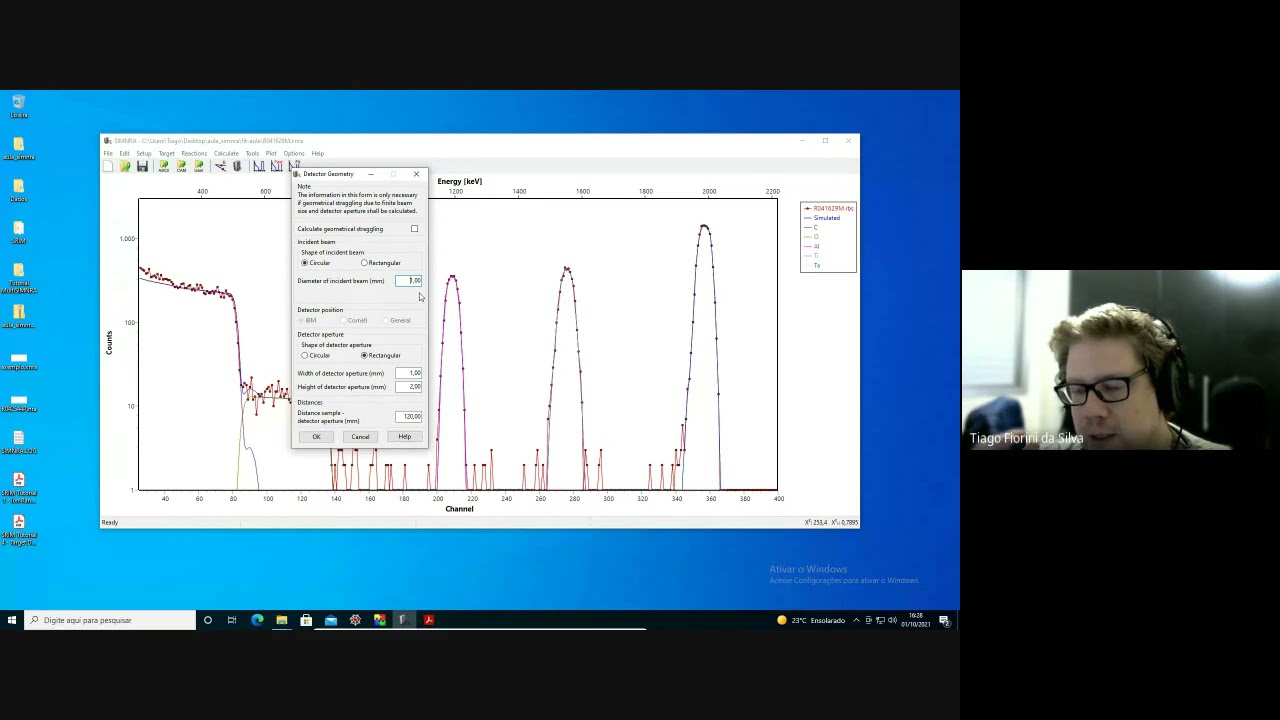The height and width of the screenshot is (720, 1280).
Task: Select Circular for detector aperture shape
Action: [305, 355]
